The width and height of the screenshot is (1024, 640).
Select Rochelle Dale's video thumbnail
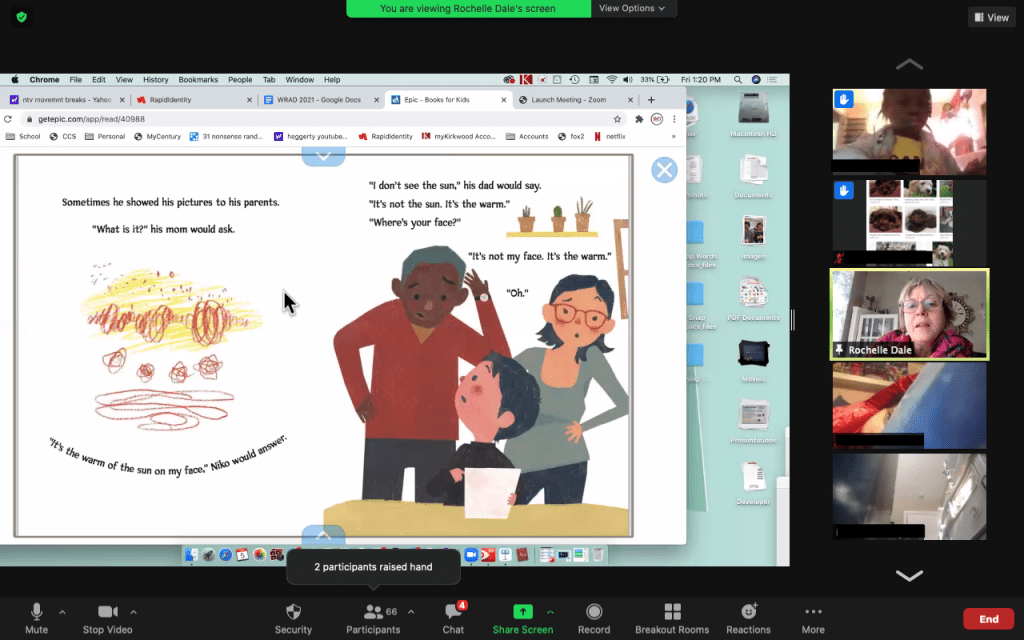tap(909, 314)
